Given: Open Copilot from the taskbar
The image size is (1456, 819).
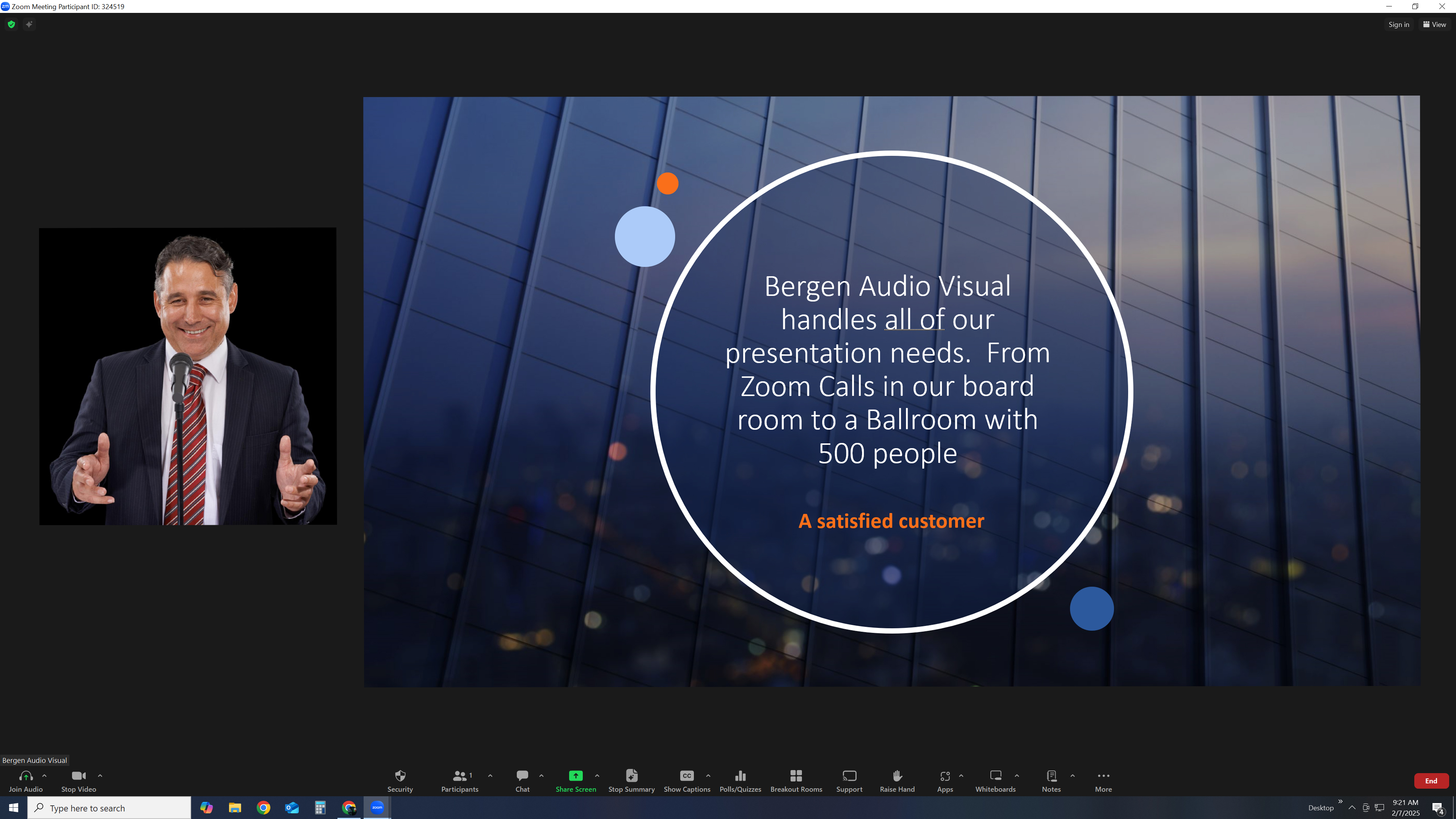Looking at the screenshot, I should click(x=206, y=808).
